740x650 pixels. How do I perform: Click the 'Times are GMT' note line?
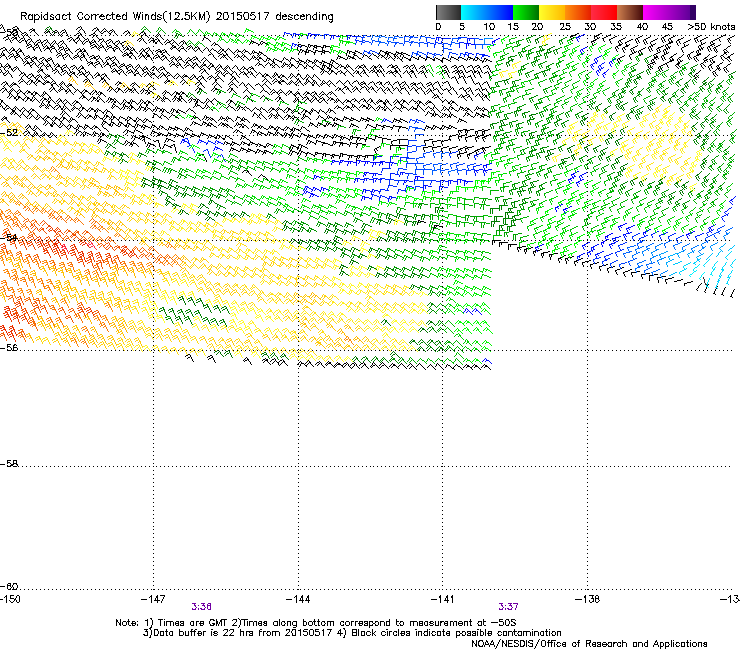point(316,623)
